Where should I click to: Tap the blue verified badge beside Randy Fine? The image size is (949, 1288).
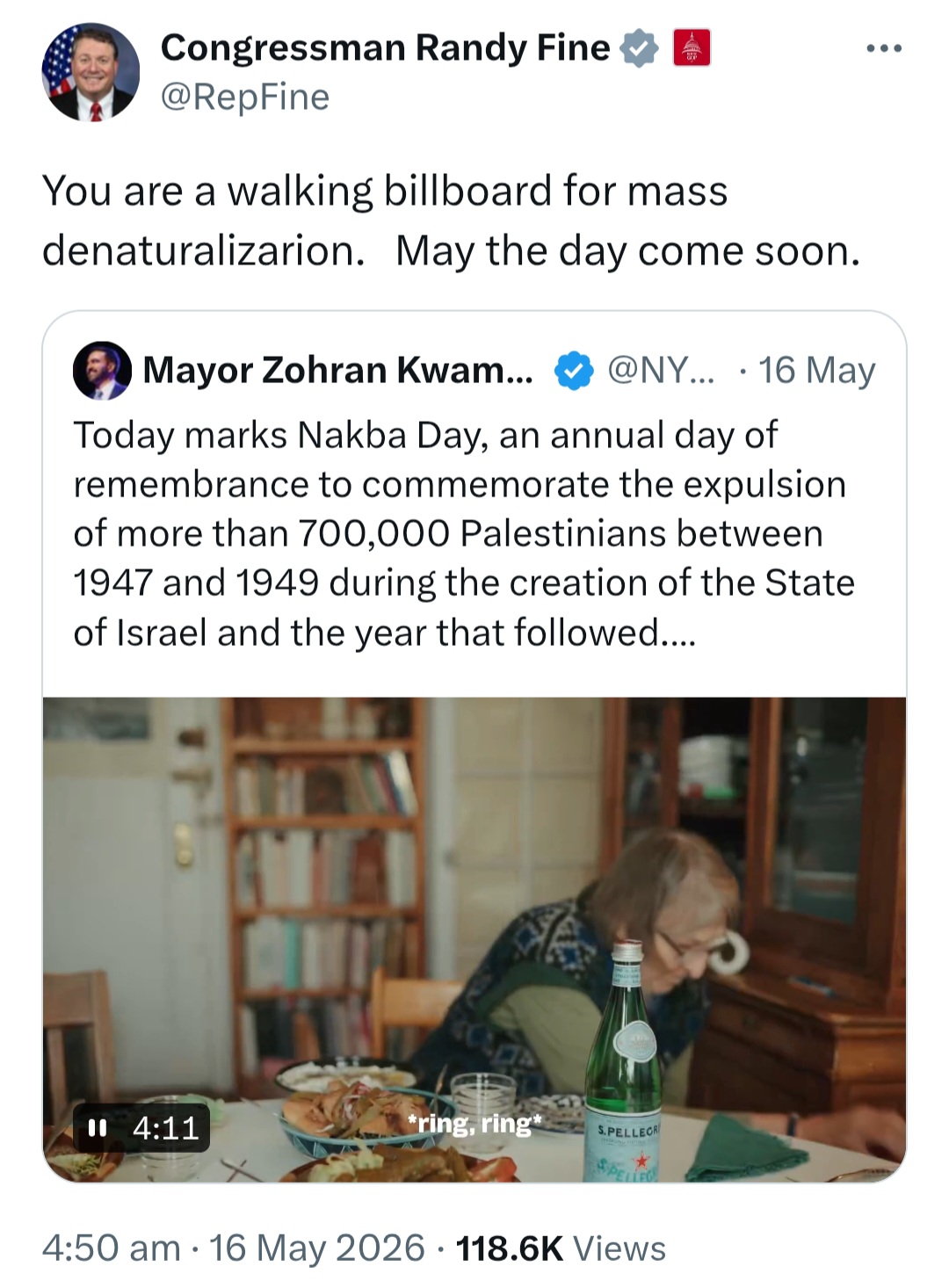[x=639, y=48]
